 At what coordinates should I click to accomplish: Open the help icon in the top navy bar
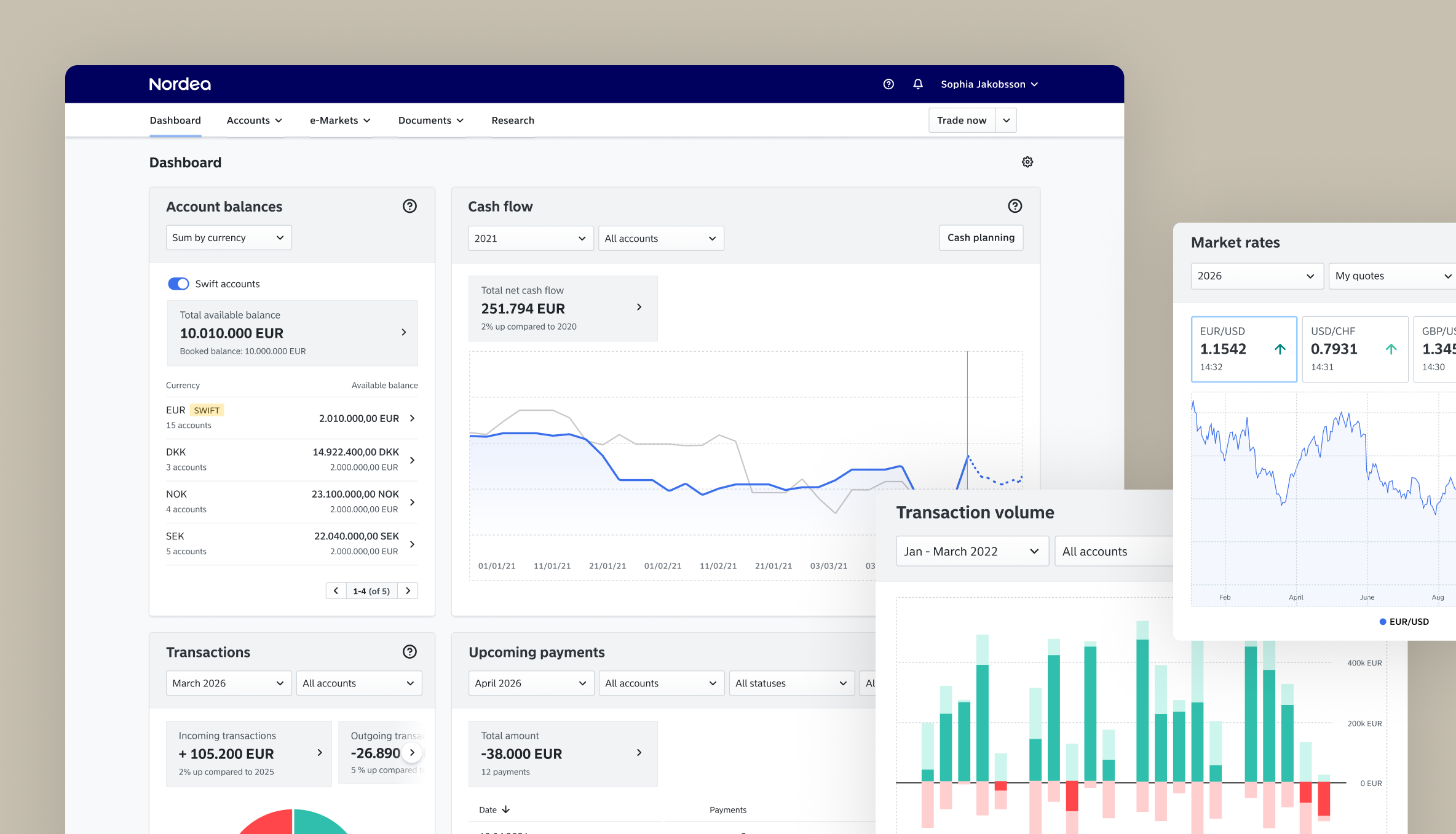pyautogui.click(x=888, y=84)
